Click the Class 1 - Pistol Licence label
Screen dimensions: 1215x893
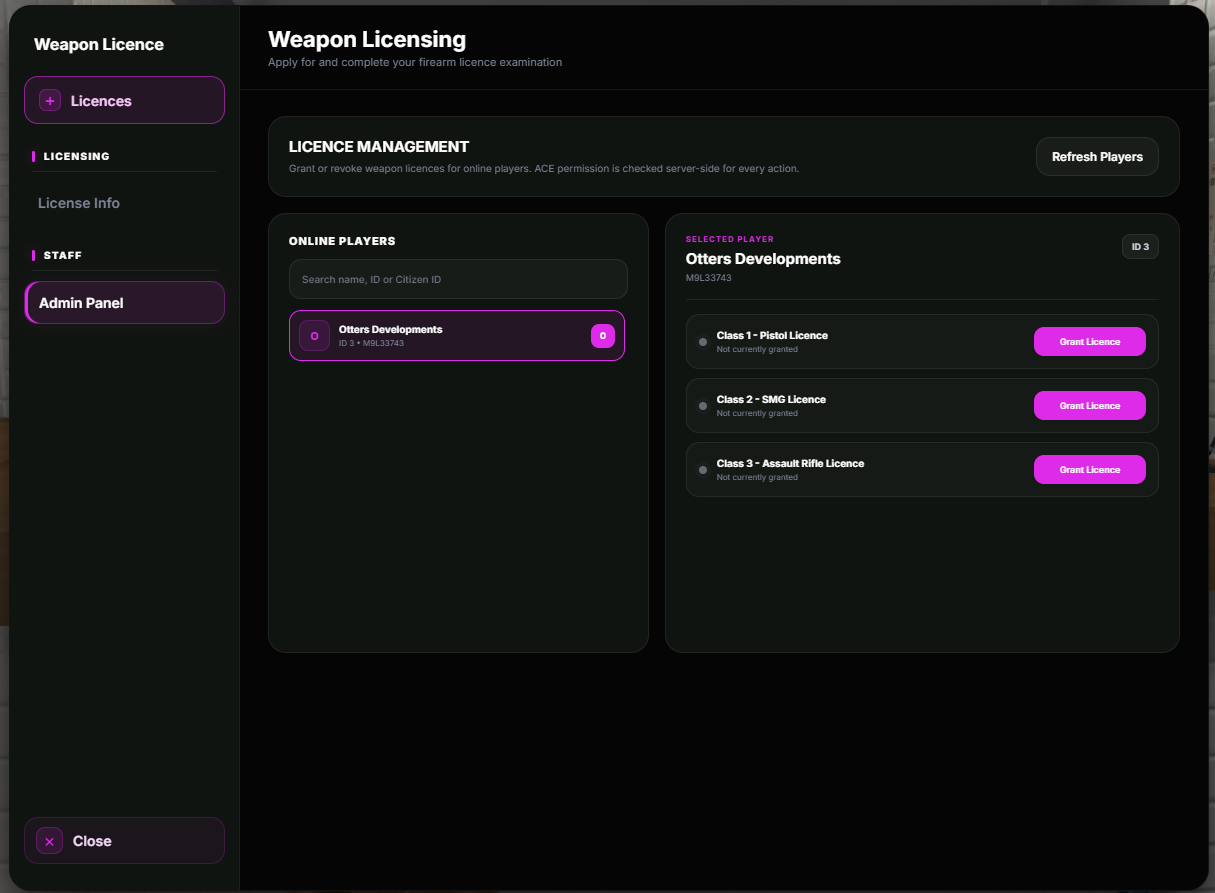click(772, 336)
